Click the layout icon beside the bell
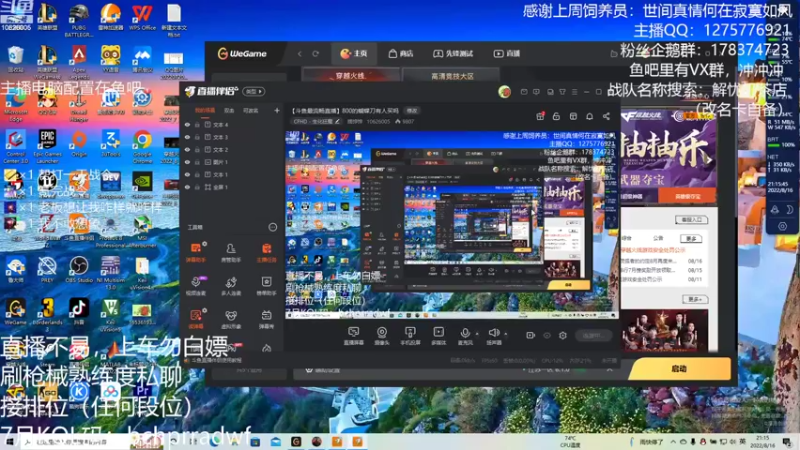Viewport: 800px width, 450px height. pos(573,116)
